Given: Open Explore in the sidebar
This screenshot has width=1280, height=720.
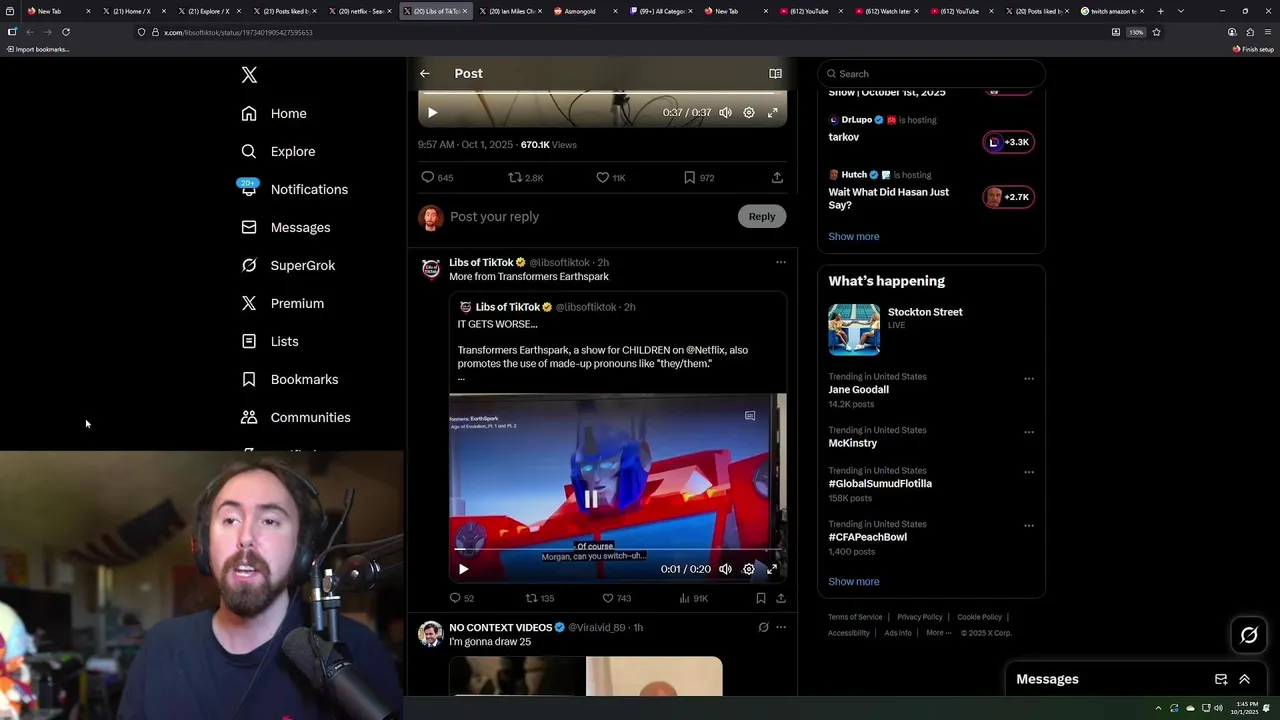Looking at the screenshot, I should [x=278, y=152].
